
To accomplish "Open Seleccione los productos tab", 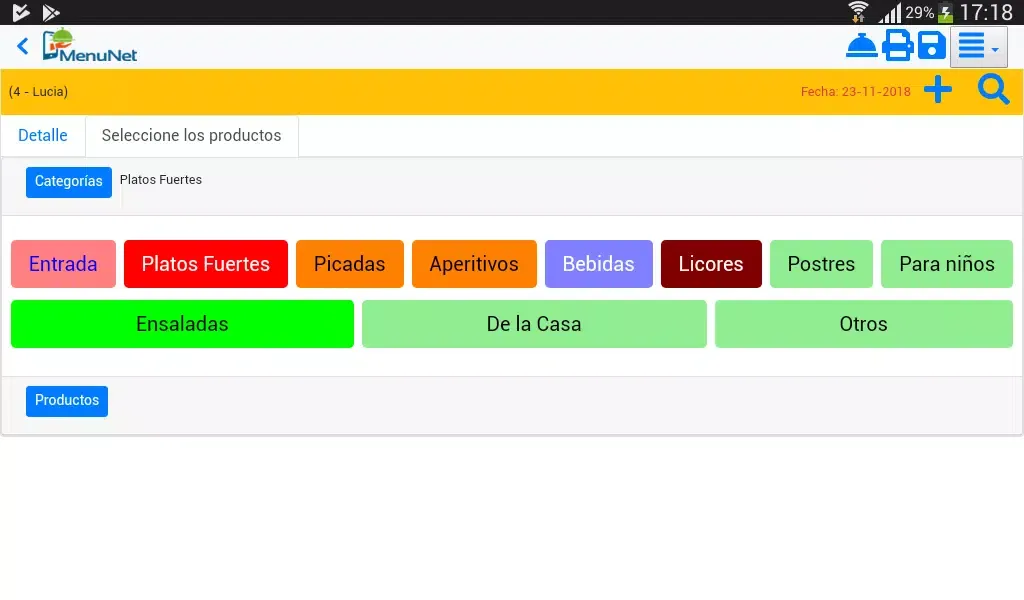I will click(x=191, y=135).
